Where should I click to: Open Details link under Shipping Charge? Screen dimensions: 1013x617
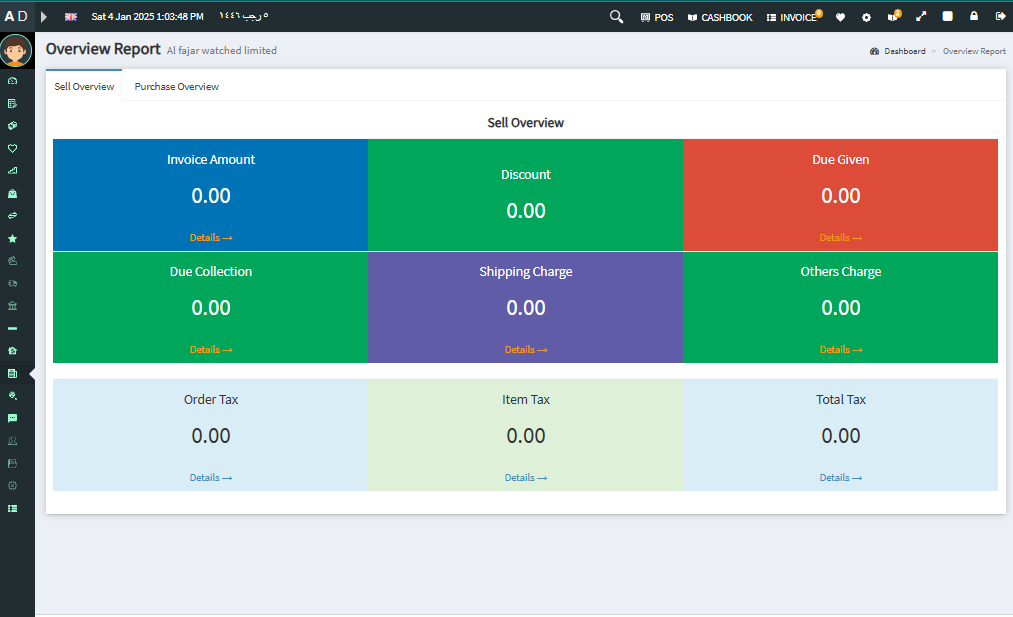[x=526, y=350]
